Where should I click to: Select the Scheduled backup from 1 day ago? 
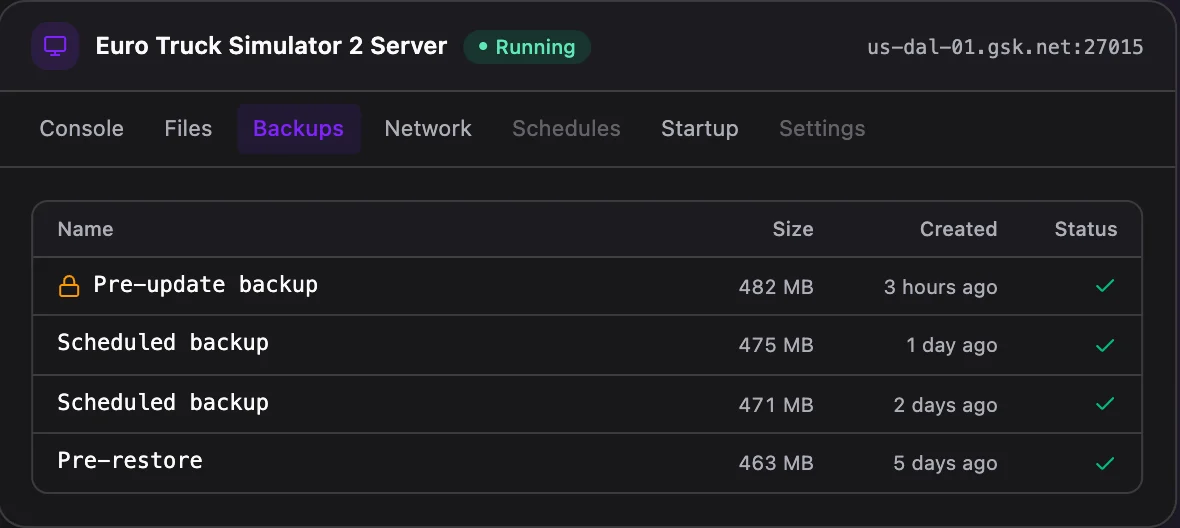163,343
